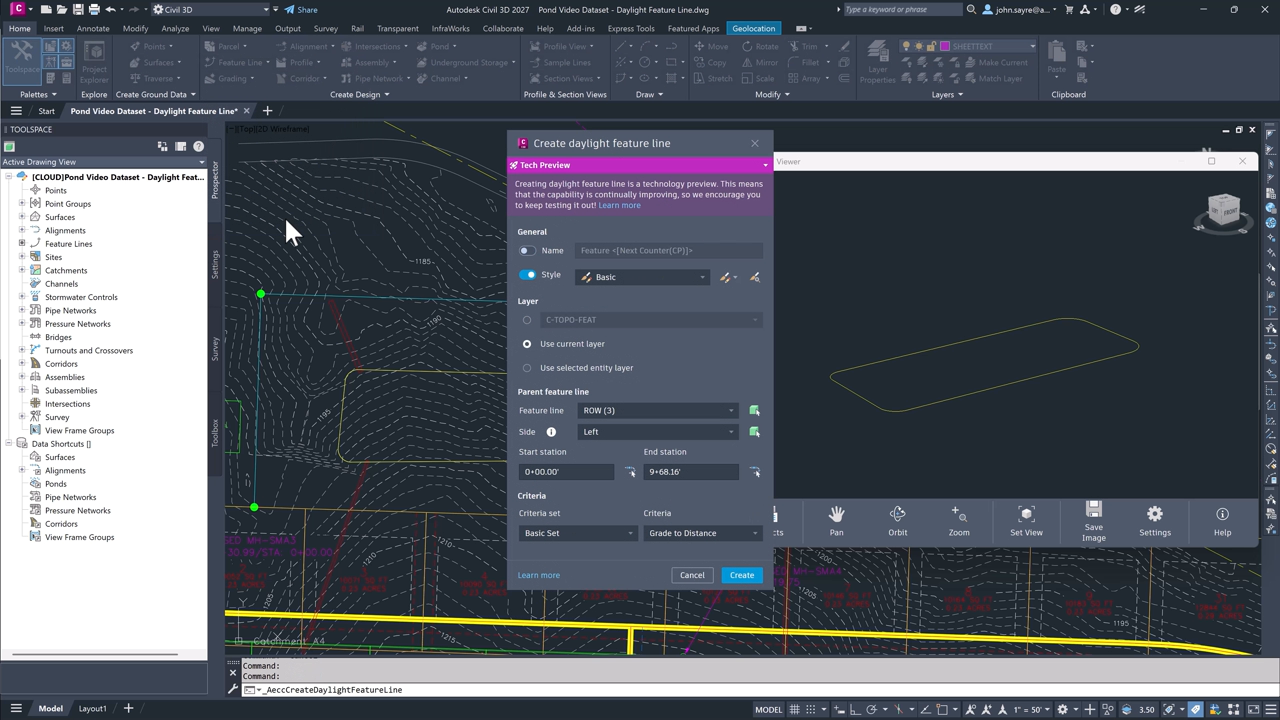Open the Civil 3D workspace dropdown
Viewport: 1280px width, 720px height.
coord(211,10)
